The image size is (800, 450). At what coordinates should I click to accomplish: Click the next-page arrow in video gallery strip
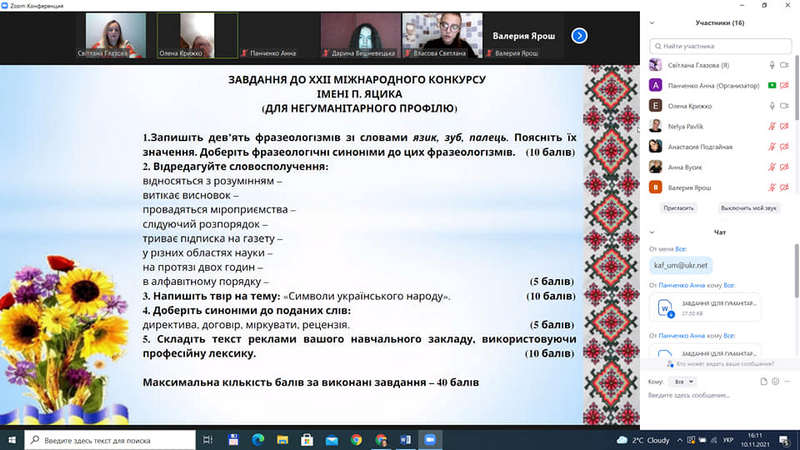(579, 35)
